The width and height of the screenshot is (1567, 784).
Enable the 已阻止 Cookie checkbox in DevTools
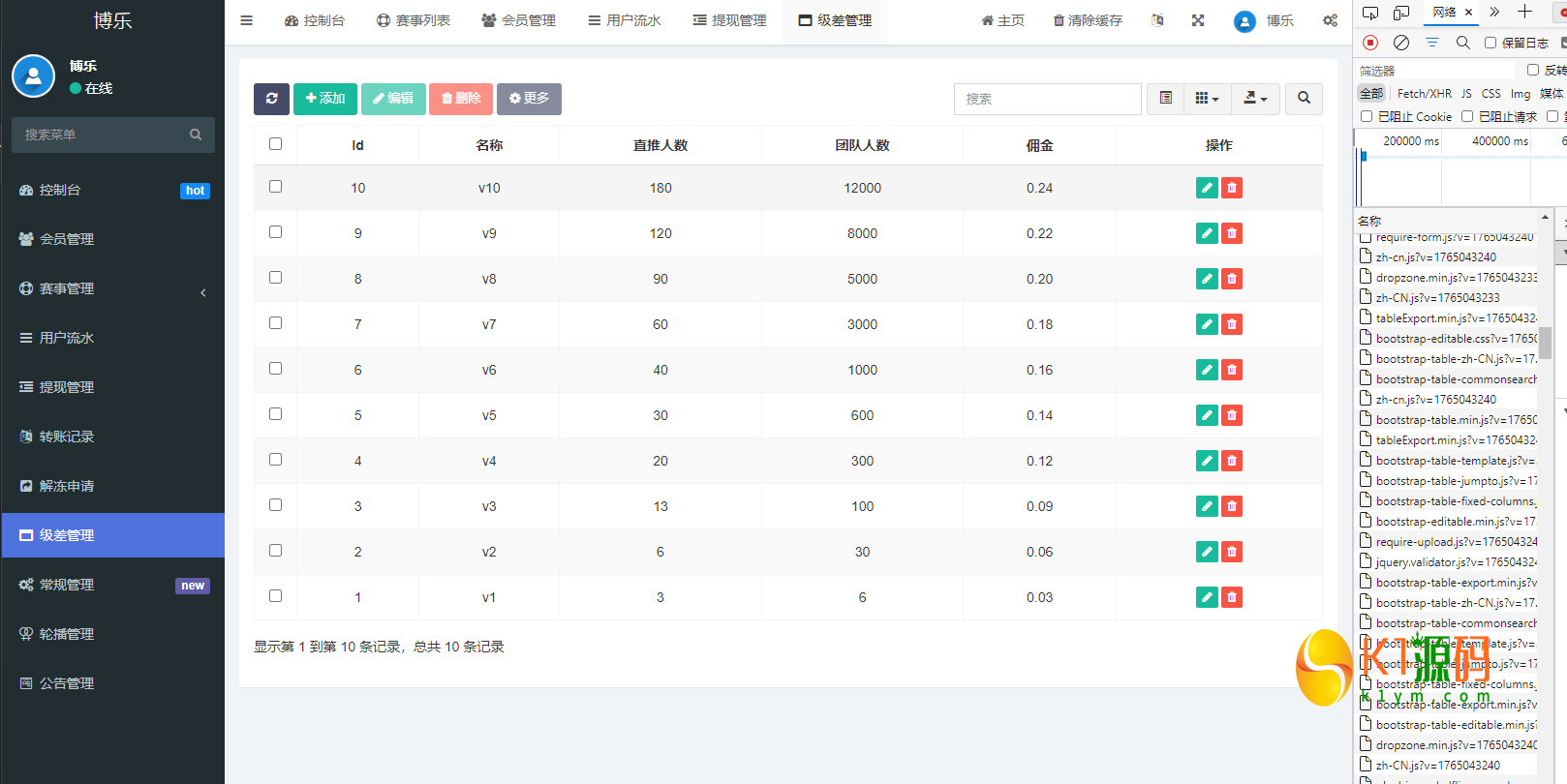1367,116
